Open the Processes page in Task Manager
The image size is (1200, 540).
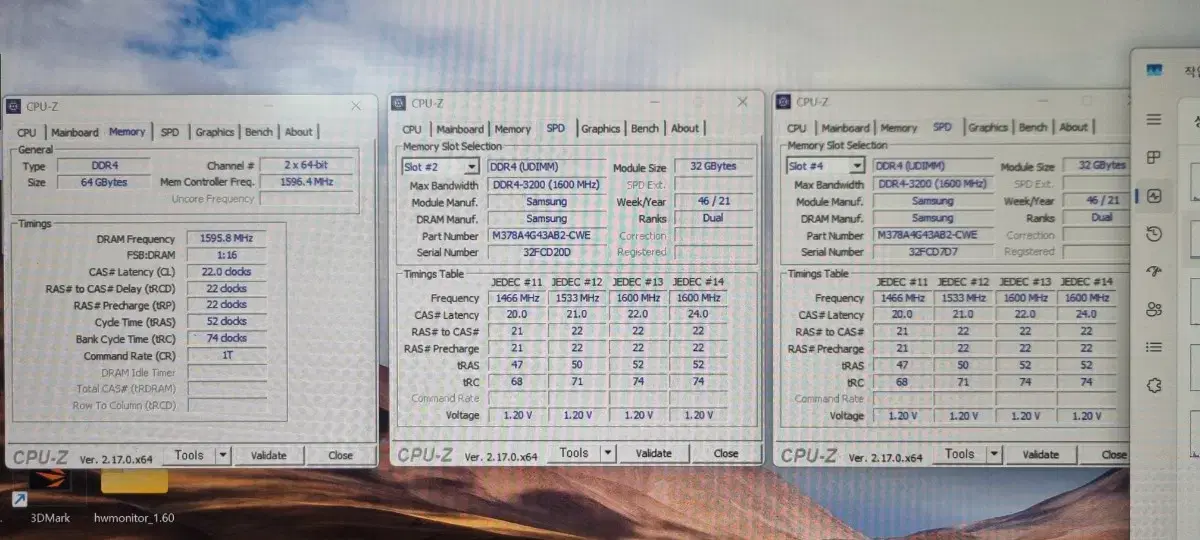[1154, 158]
